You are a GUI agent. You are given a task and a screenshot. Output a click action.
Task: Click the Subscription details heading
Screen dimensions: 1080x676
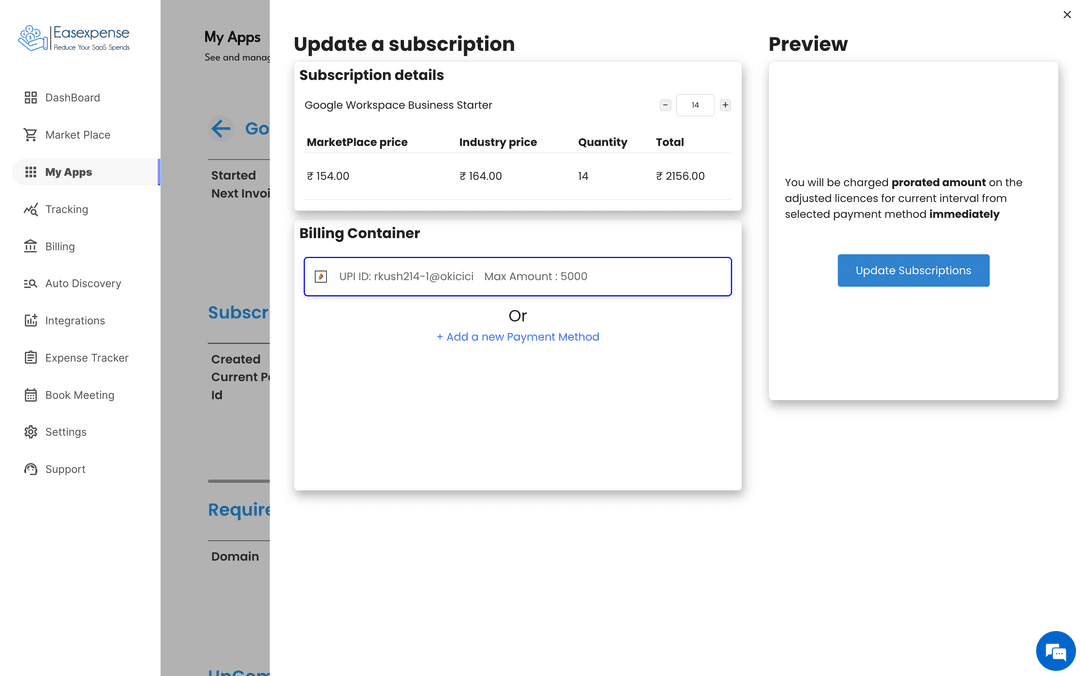(371, 75)
